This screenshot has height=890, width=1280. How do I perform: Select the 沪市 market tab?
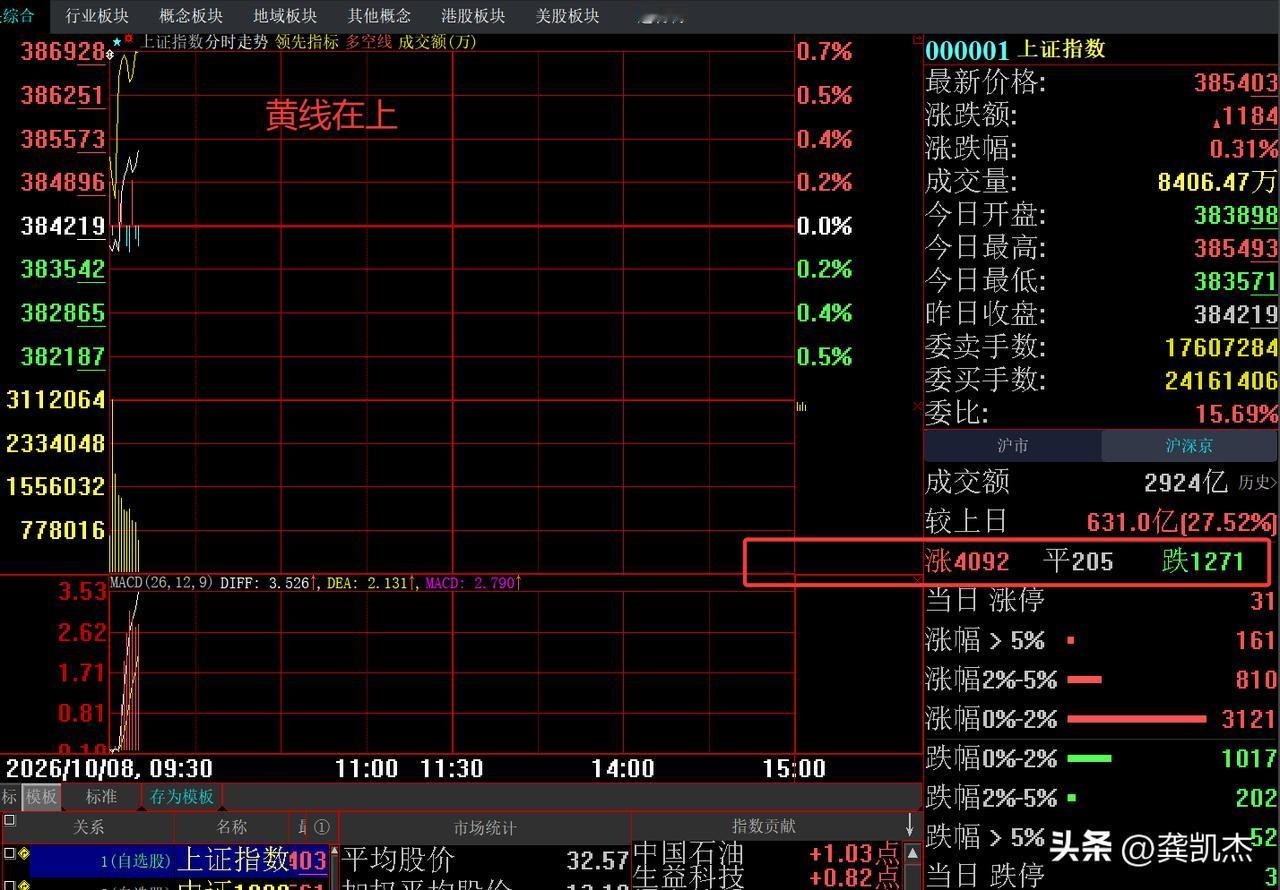(x=1012, y=446)
